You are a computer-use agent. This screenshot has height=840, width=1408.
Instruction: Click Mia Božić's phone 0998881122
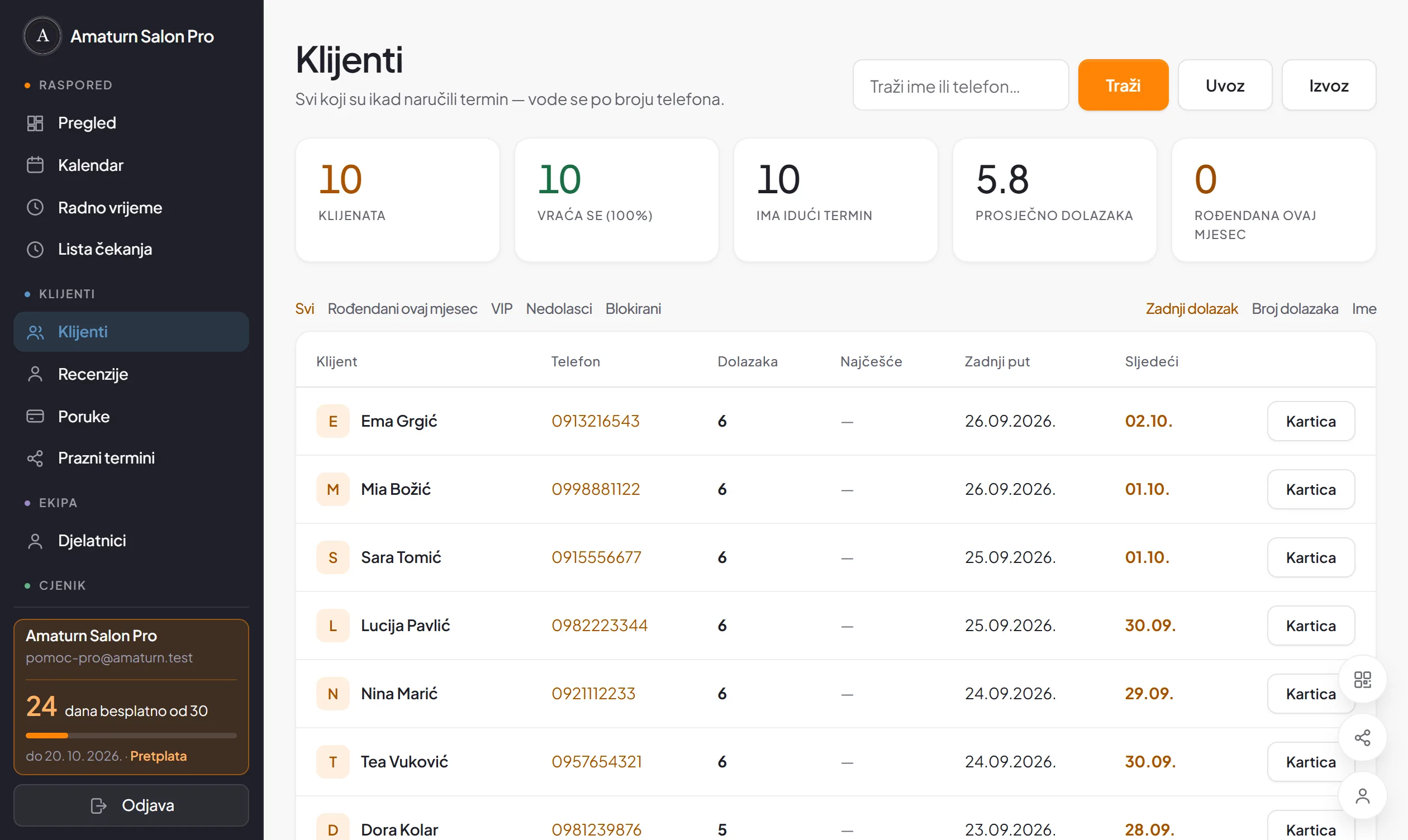(596, 489)
